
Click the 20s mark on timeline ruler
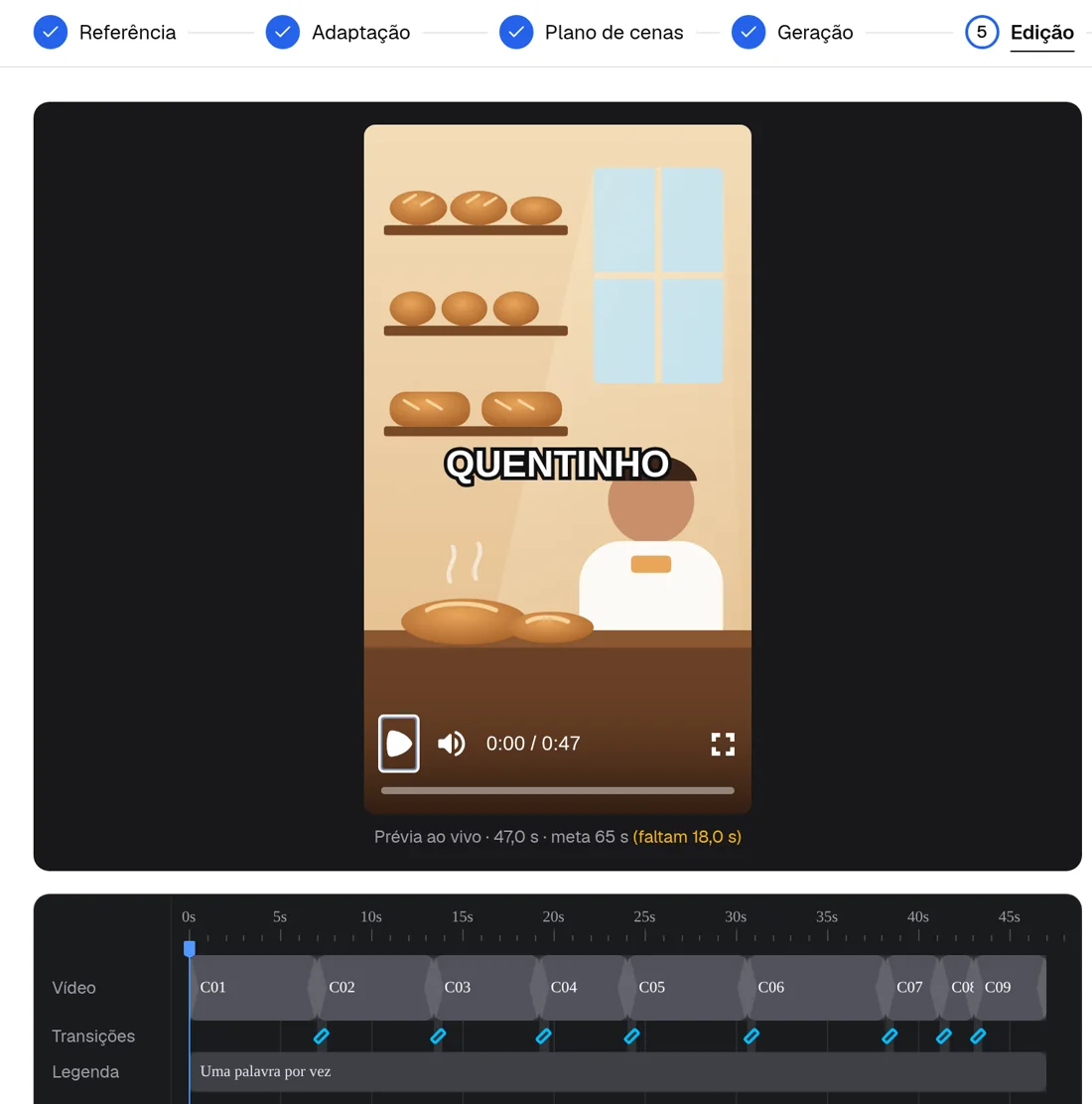[x=553, y=917]
